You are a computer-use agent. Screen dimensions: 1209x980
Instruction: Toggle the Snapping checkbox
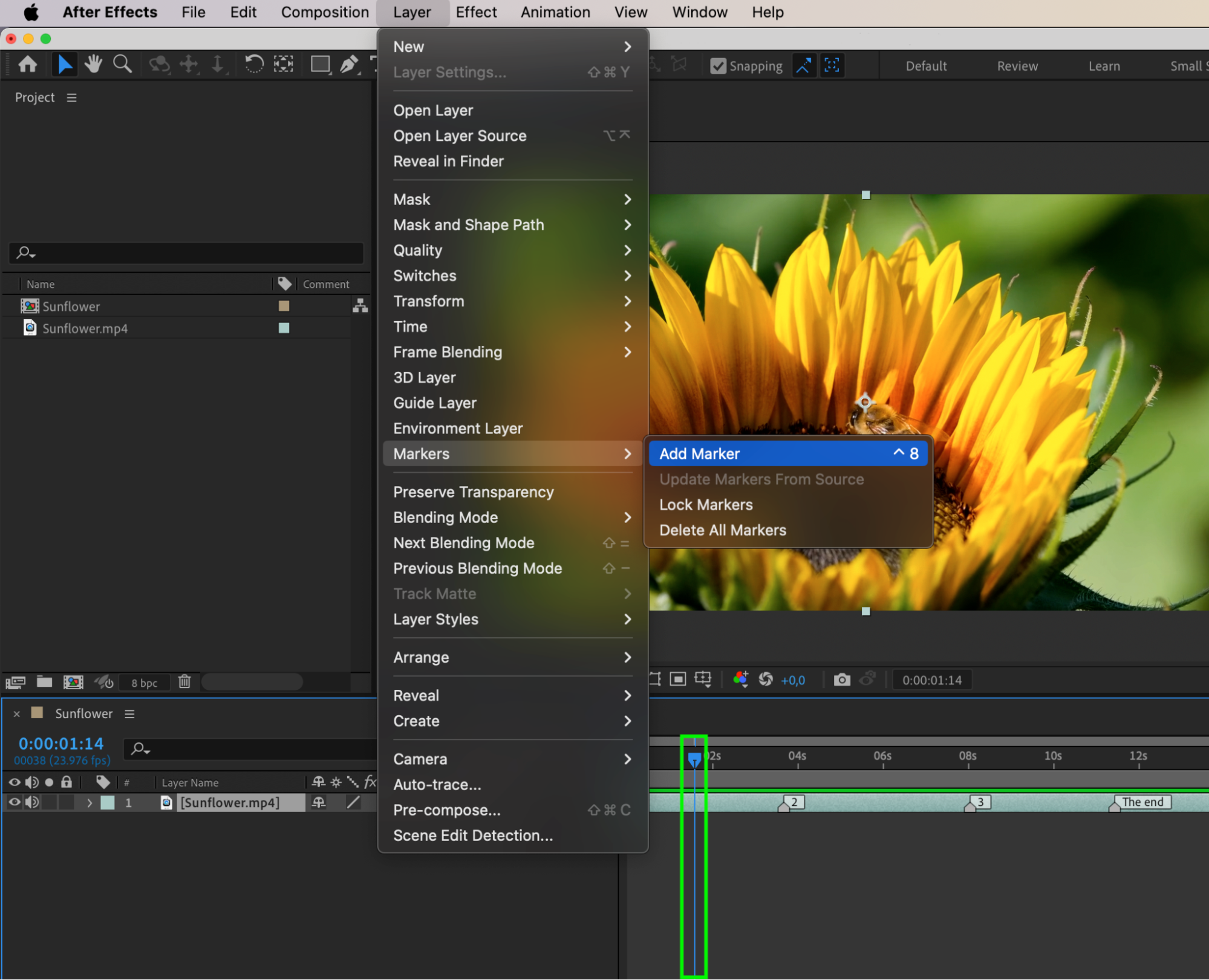pyautogui.click(x=718, y=66)
